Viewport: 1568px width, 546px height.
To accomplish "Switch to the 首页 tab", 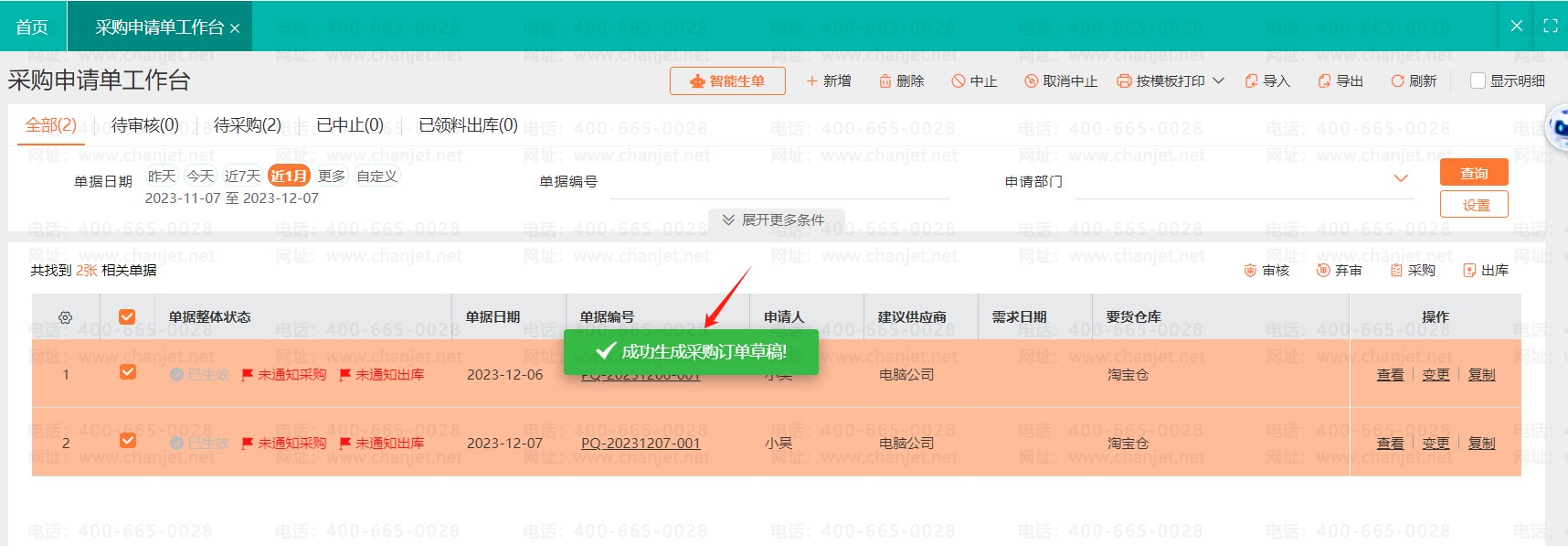I will (32, 27).
